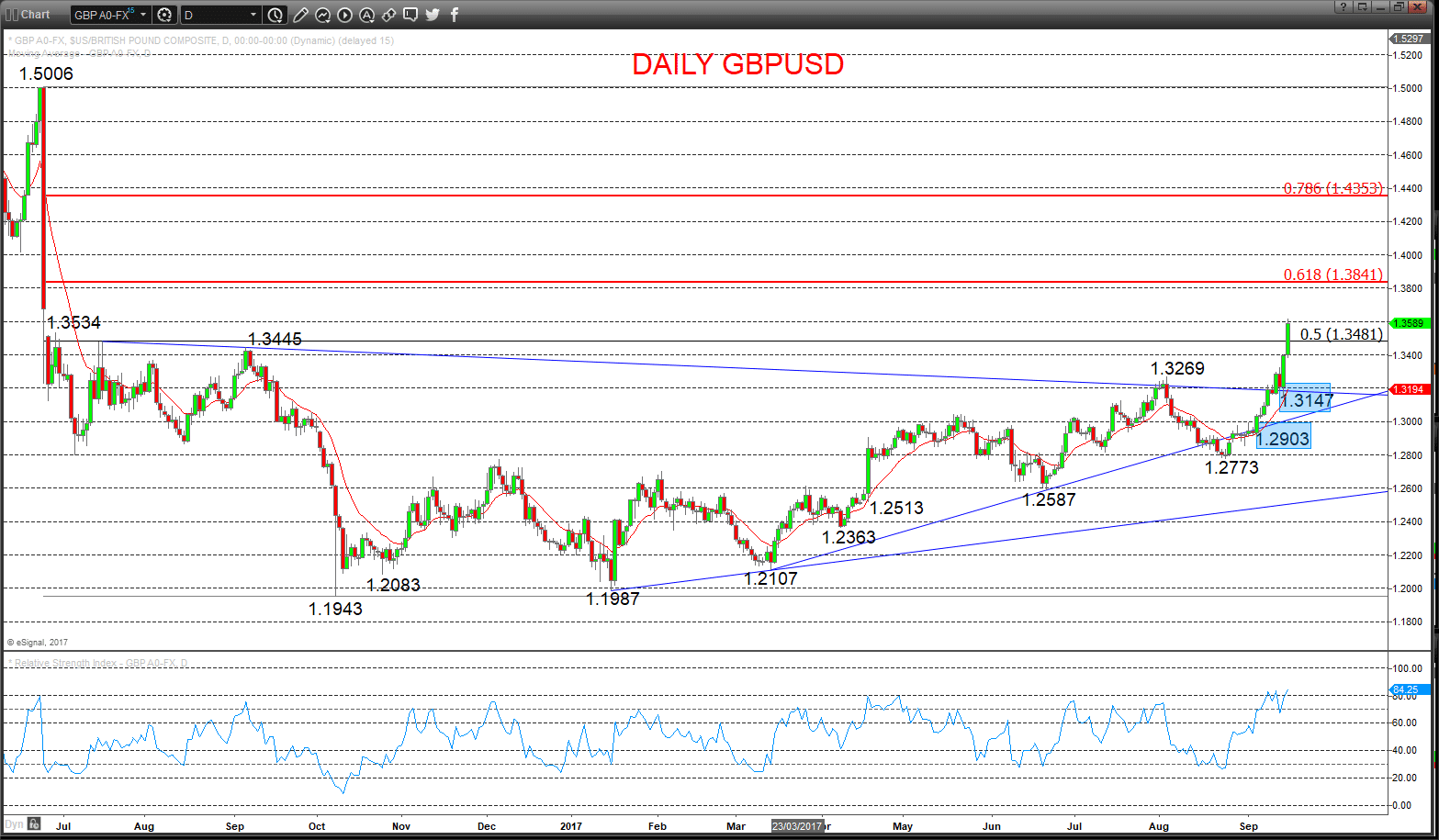Click the 1.1943 low price annotation
The height and width of the screenshot is (840, 1439).
(335, 609)
